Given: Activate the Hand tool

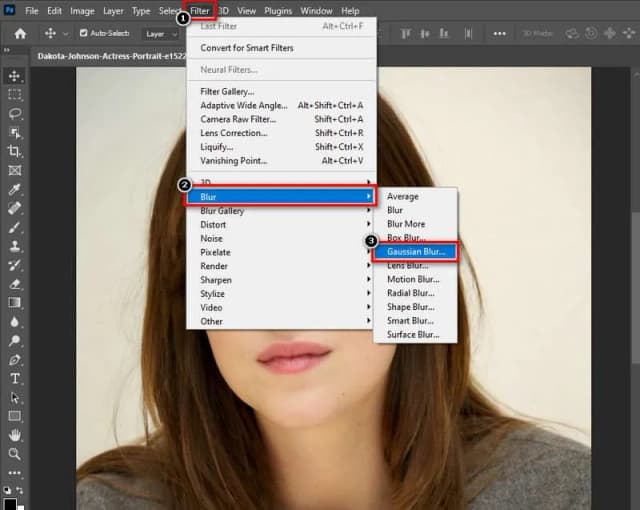Looking at the screenshot, I should 15,435.
